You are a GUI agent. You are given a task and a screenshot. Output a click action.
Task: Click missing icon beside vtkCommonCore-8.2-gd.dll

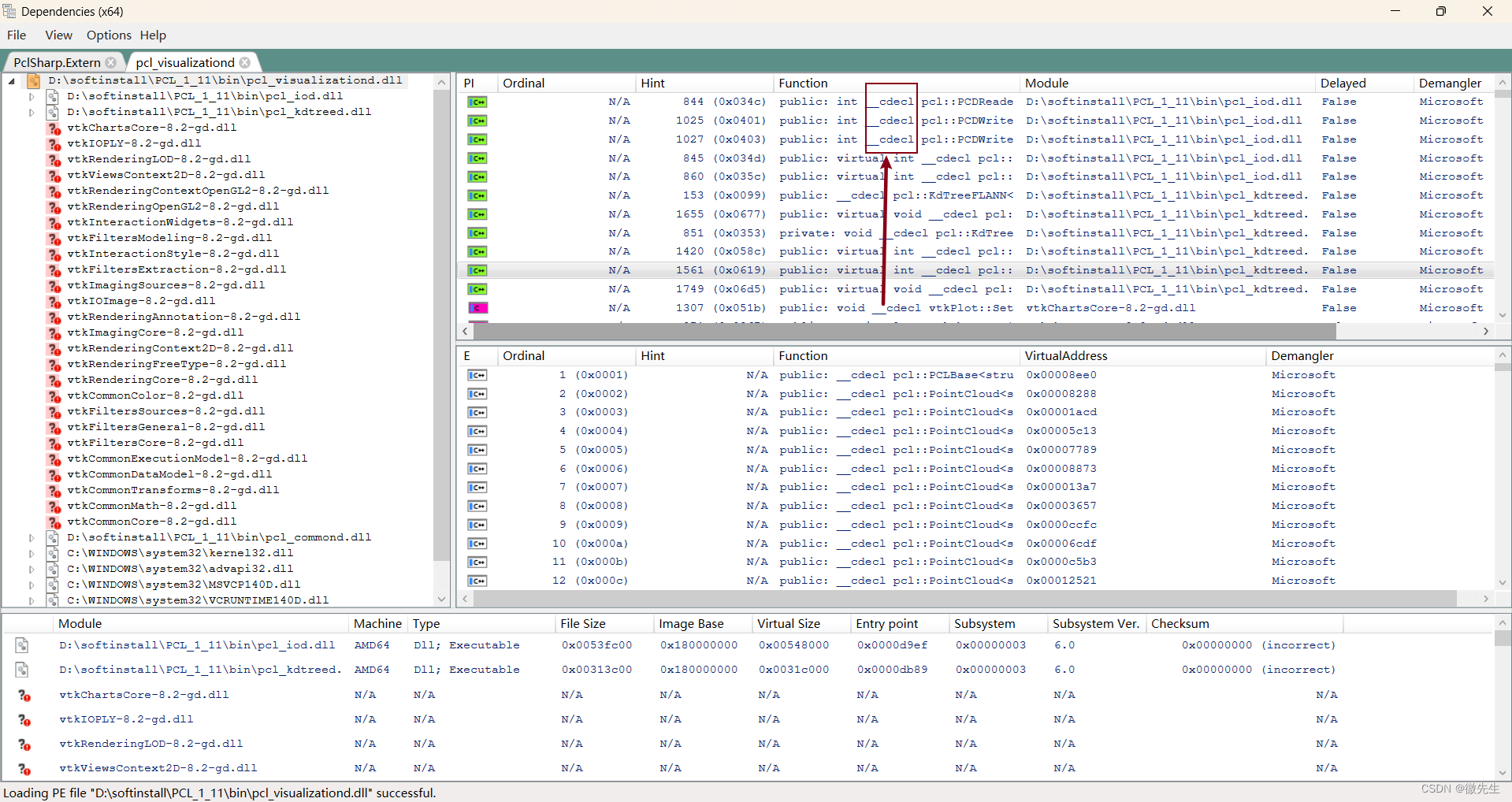tap(54, 522)
